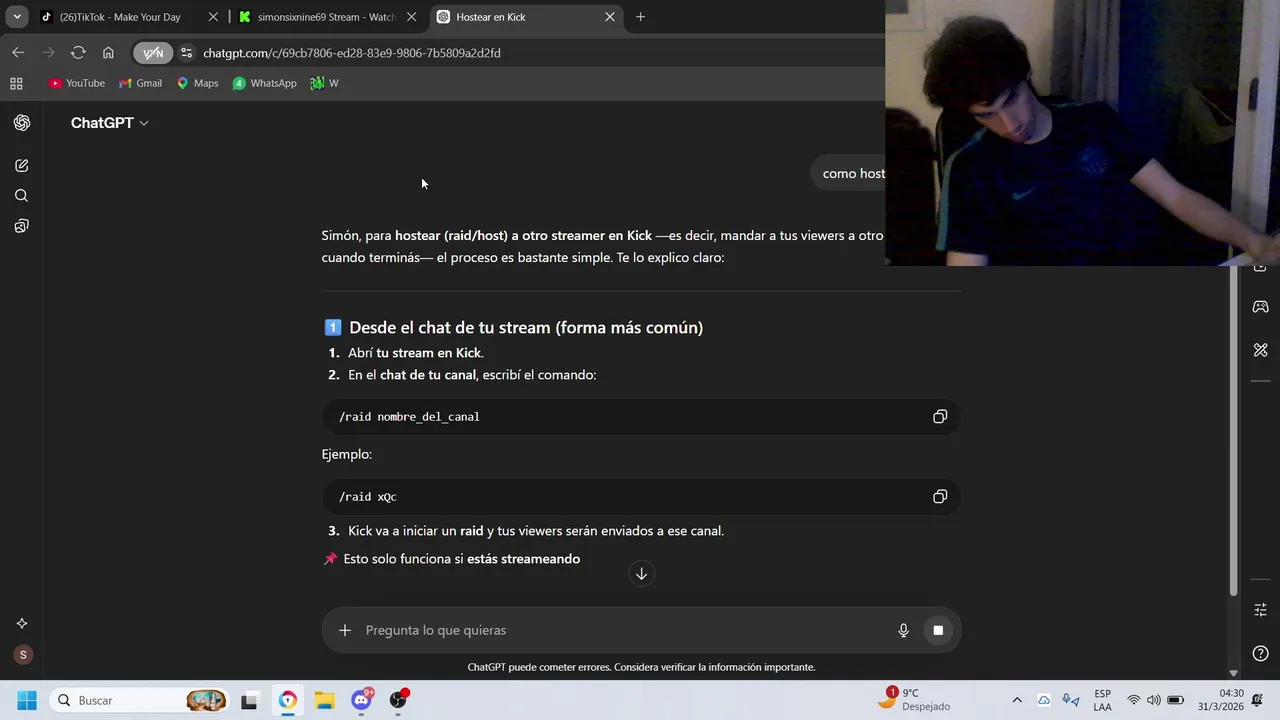Image resolution: width=1280 pixels, height=720 pixels.
Task: Open the weather widget 9°C Despejado
Action: tap(914, 700)
